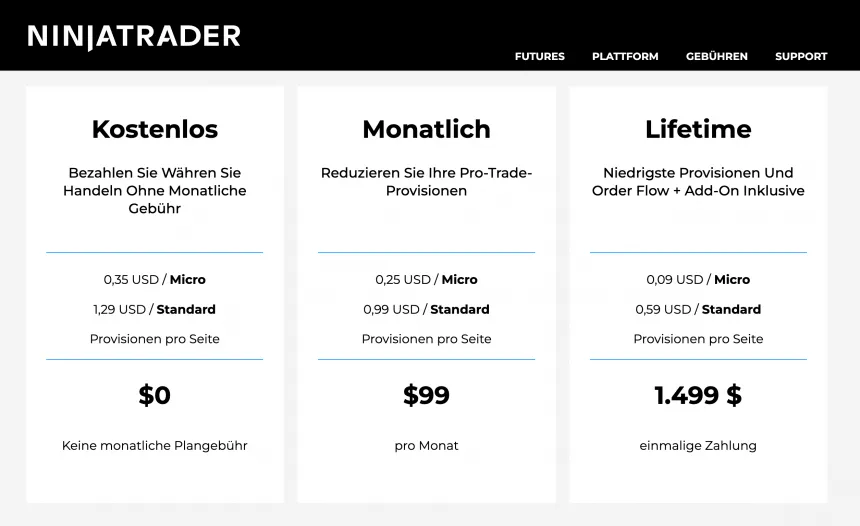Open the Support menu item

[801, 56]
